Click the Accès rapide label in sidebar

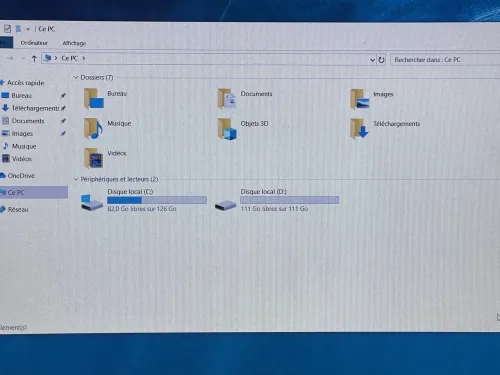(26, 83)
